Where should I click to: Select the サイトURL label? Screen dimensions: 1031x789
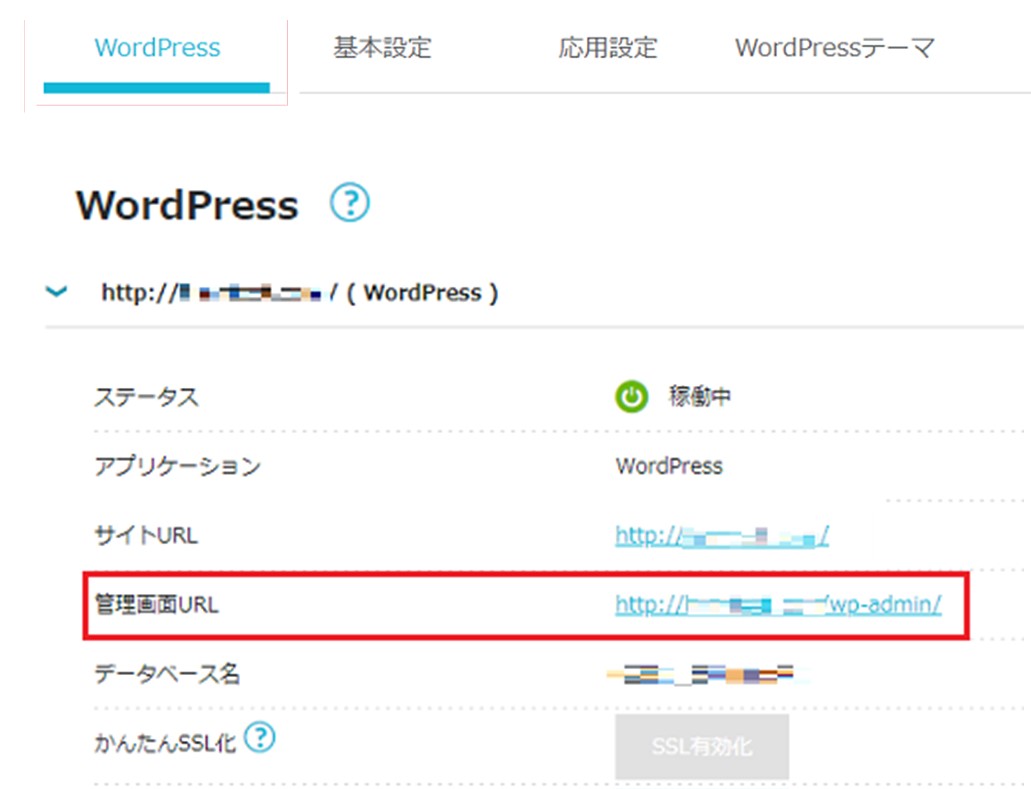(146, 535)
